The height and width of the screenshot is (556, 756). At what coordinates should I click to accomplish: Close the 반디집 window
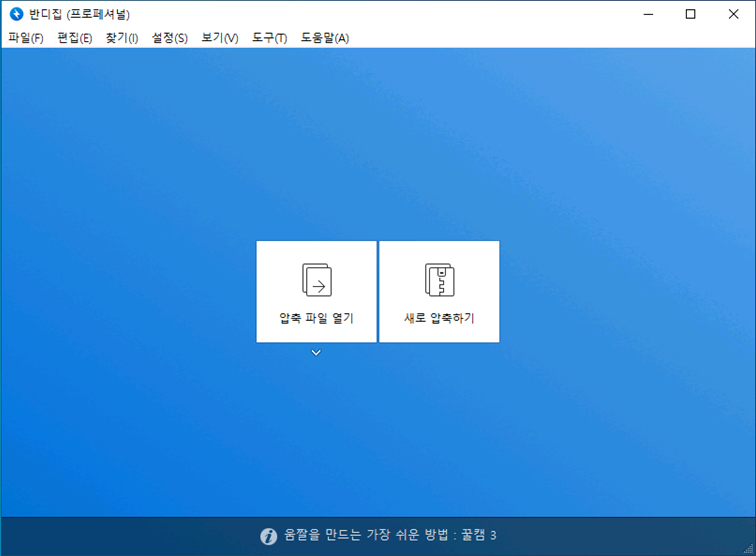click(x=733, y=14)
